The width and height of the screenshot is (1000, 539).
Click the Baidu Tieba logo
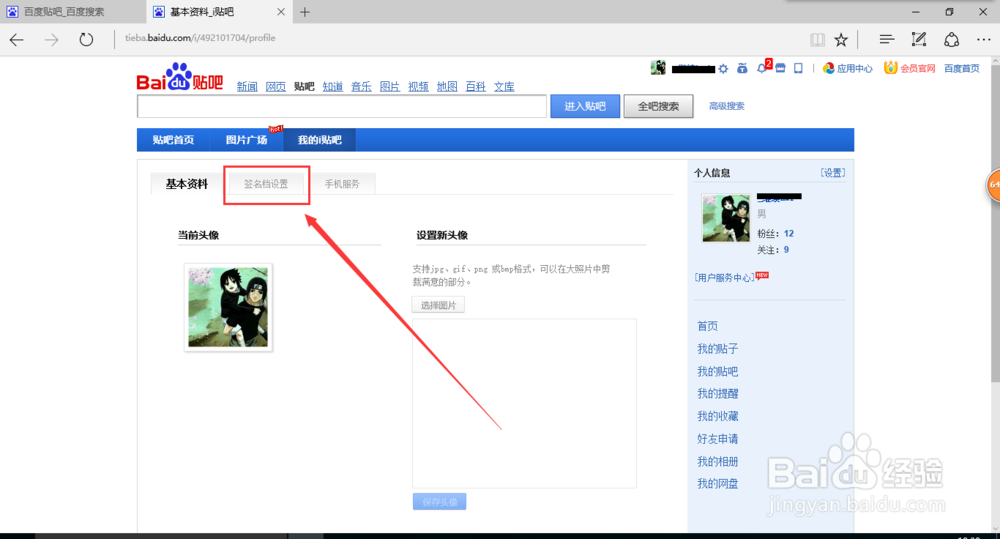pyautogui.click(x=180, y=78)
